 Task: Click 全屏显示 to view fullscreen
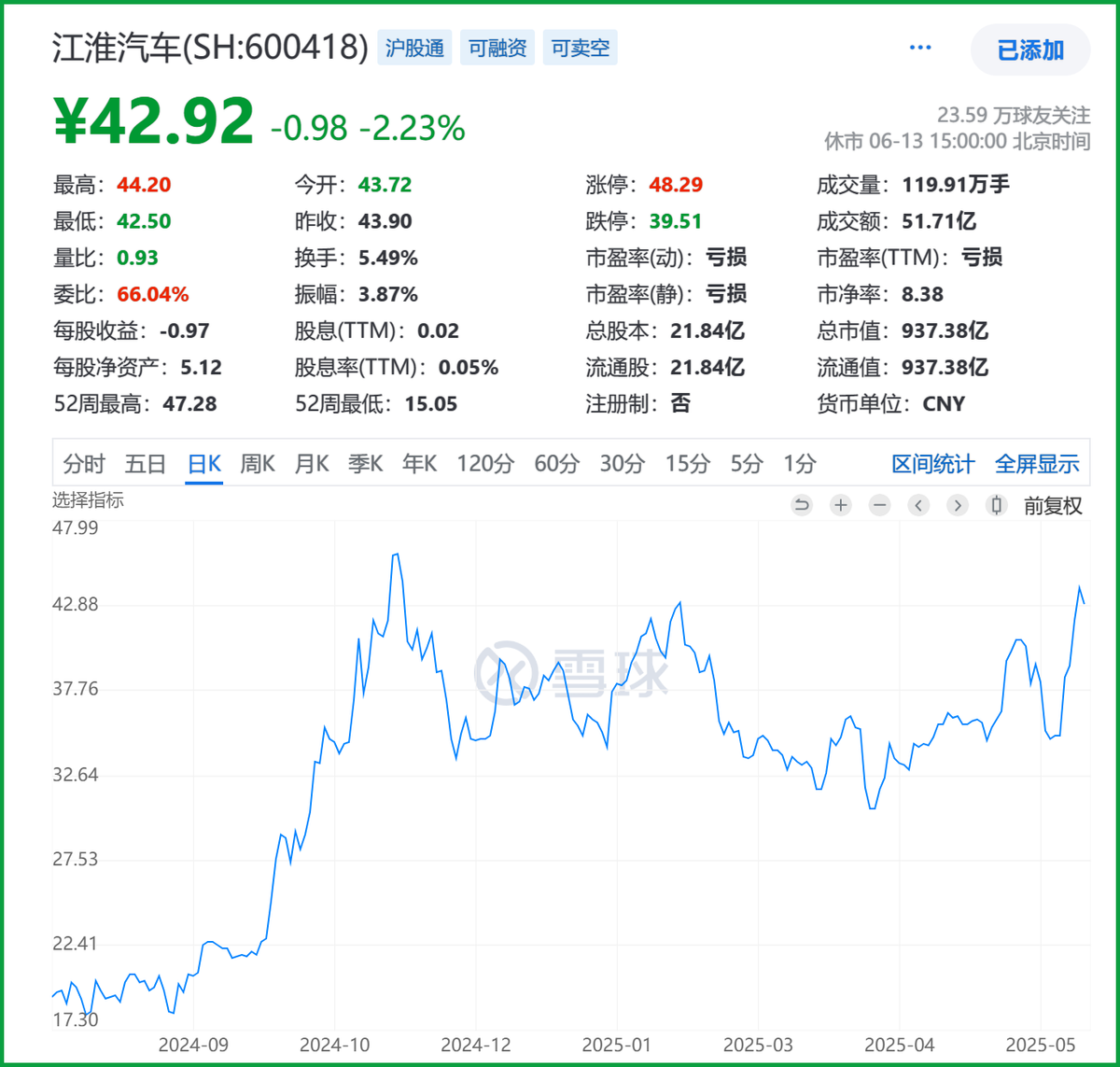1037,464
